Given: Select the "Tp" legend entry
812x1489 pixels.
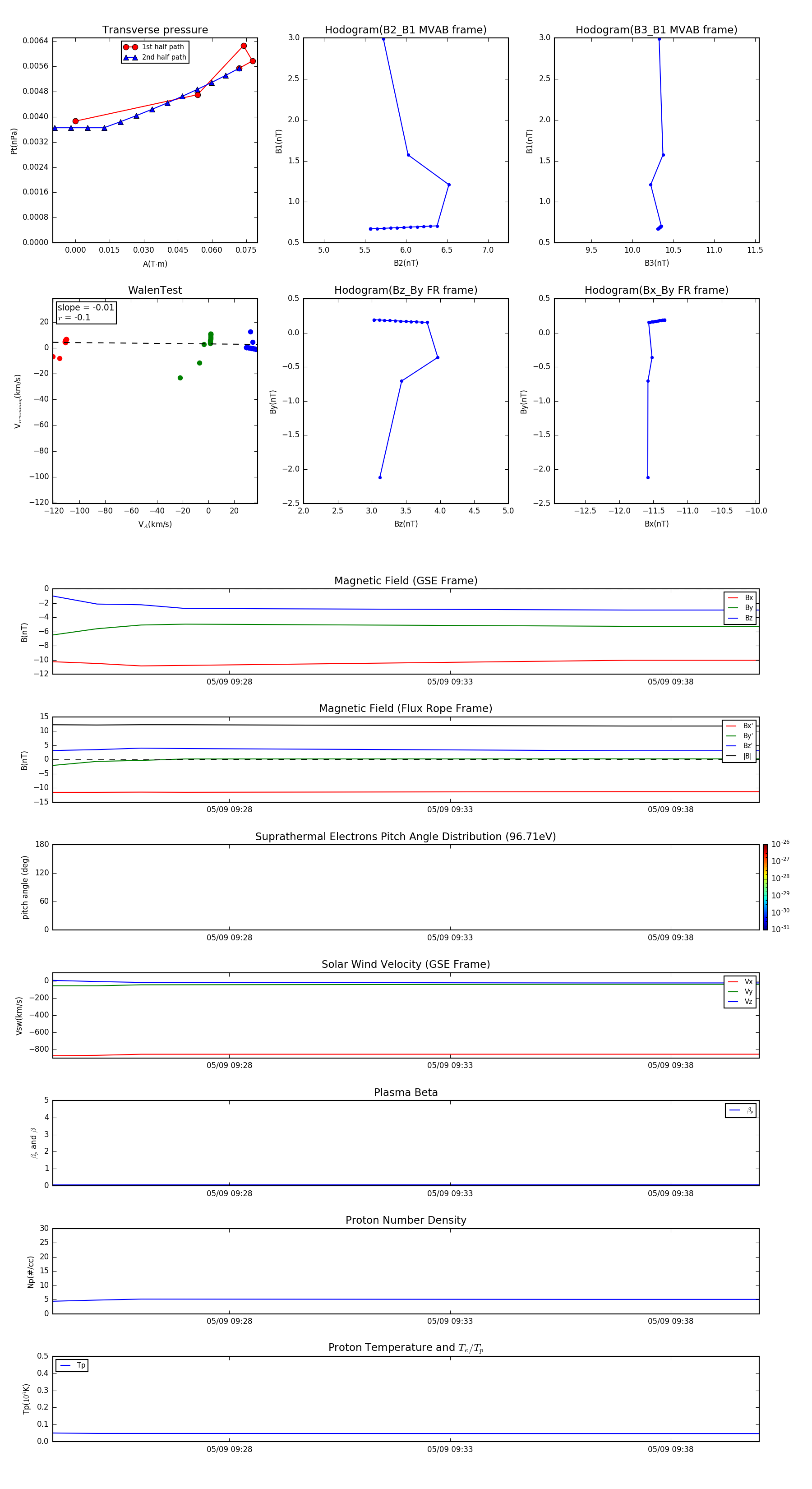Looking at the screenshot, I should coord(72,1365).
